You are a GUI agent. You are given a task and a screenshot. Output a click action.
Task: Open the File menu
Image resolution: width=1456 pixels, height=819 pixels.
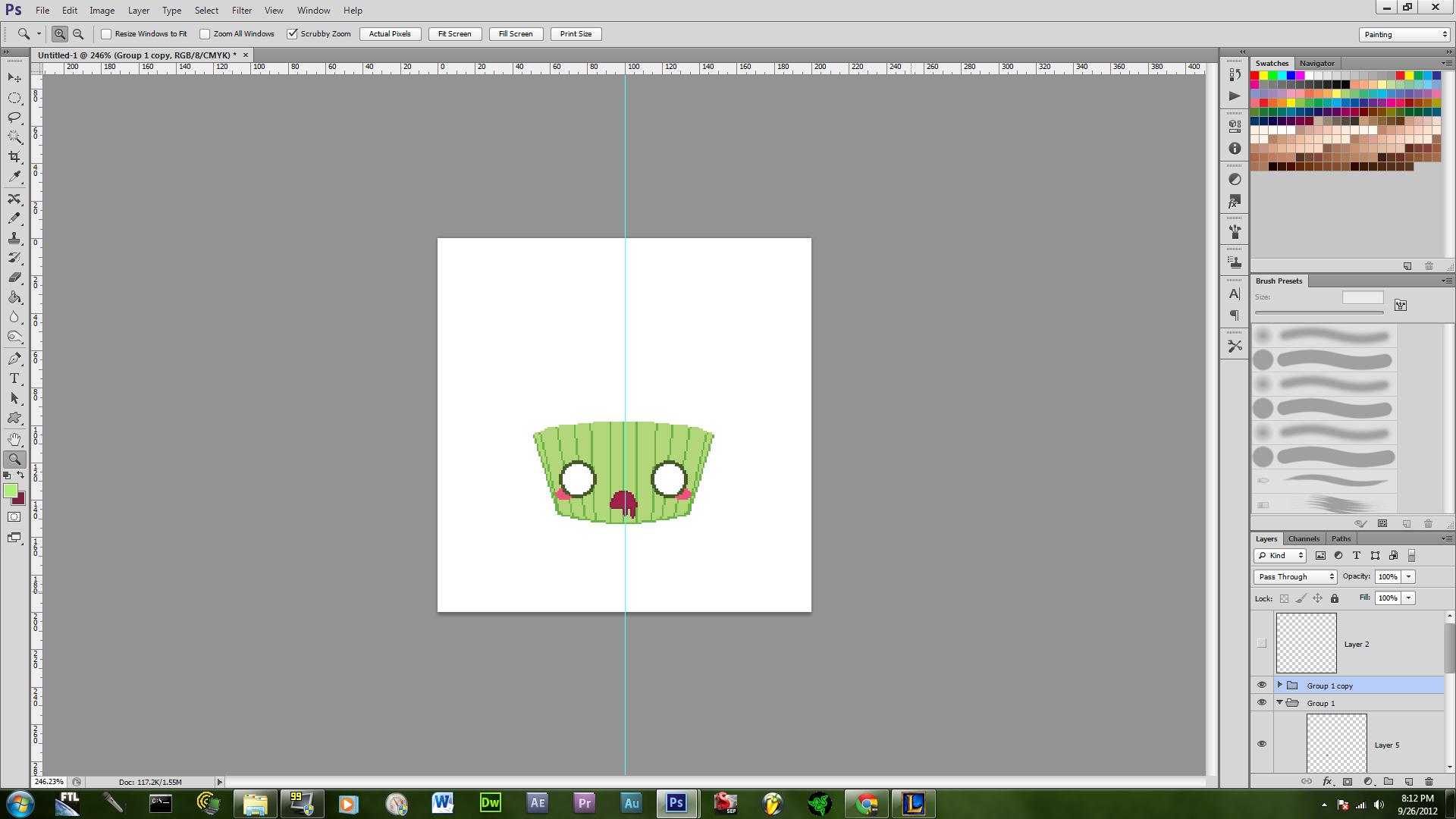click(42, 11)
